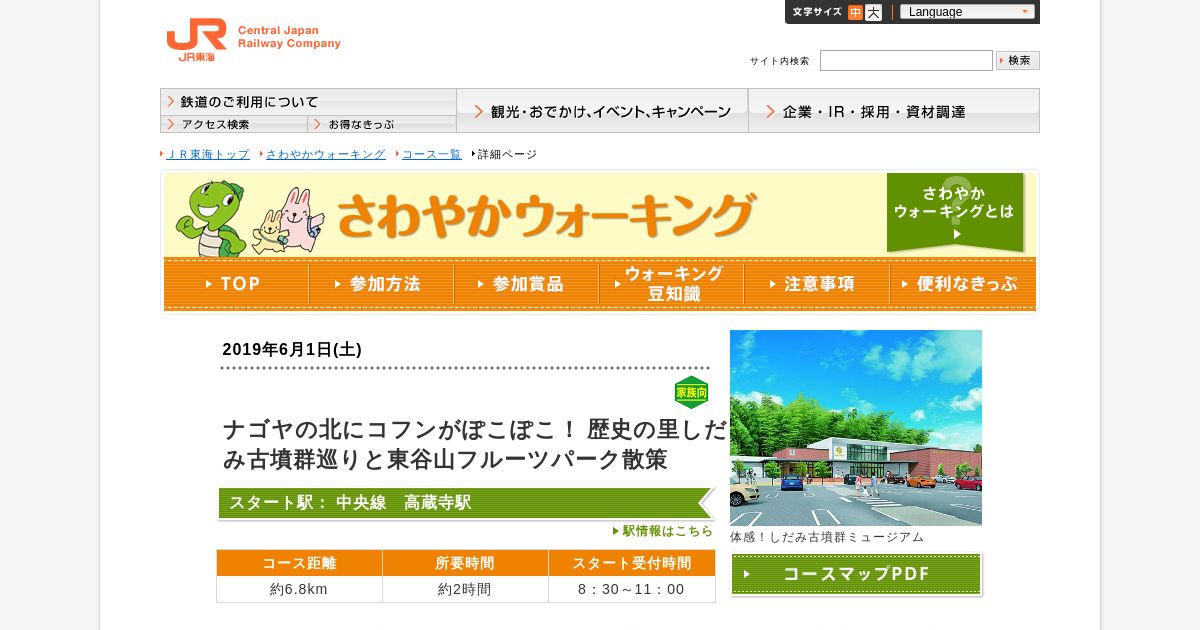Click the course title ナゴヤの北にコフンがぽこぽこ
1200x630 pixels.
[x=474, y=445]
